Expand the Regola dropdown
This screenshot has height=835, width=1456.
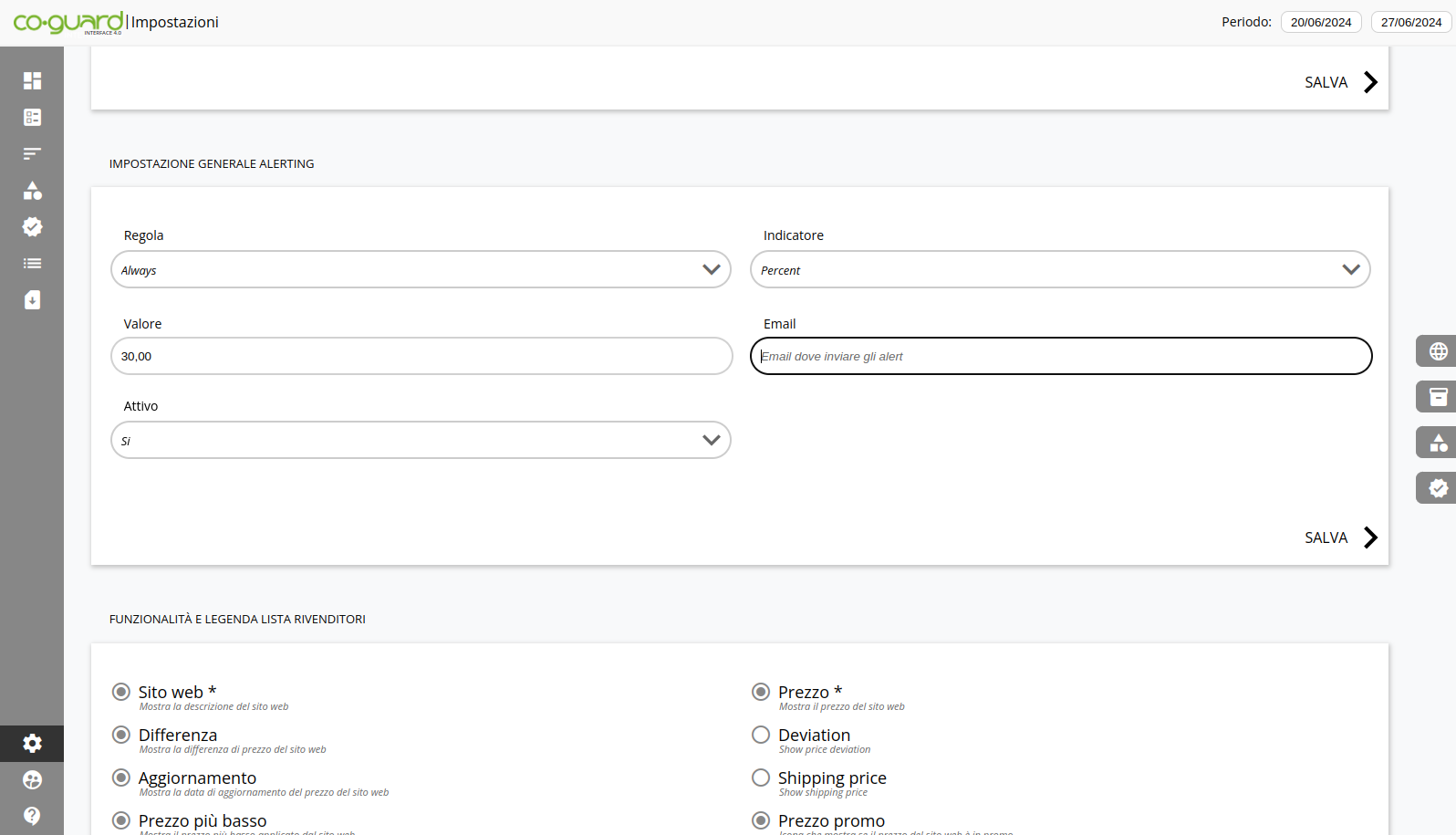421,270
